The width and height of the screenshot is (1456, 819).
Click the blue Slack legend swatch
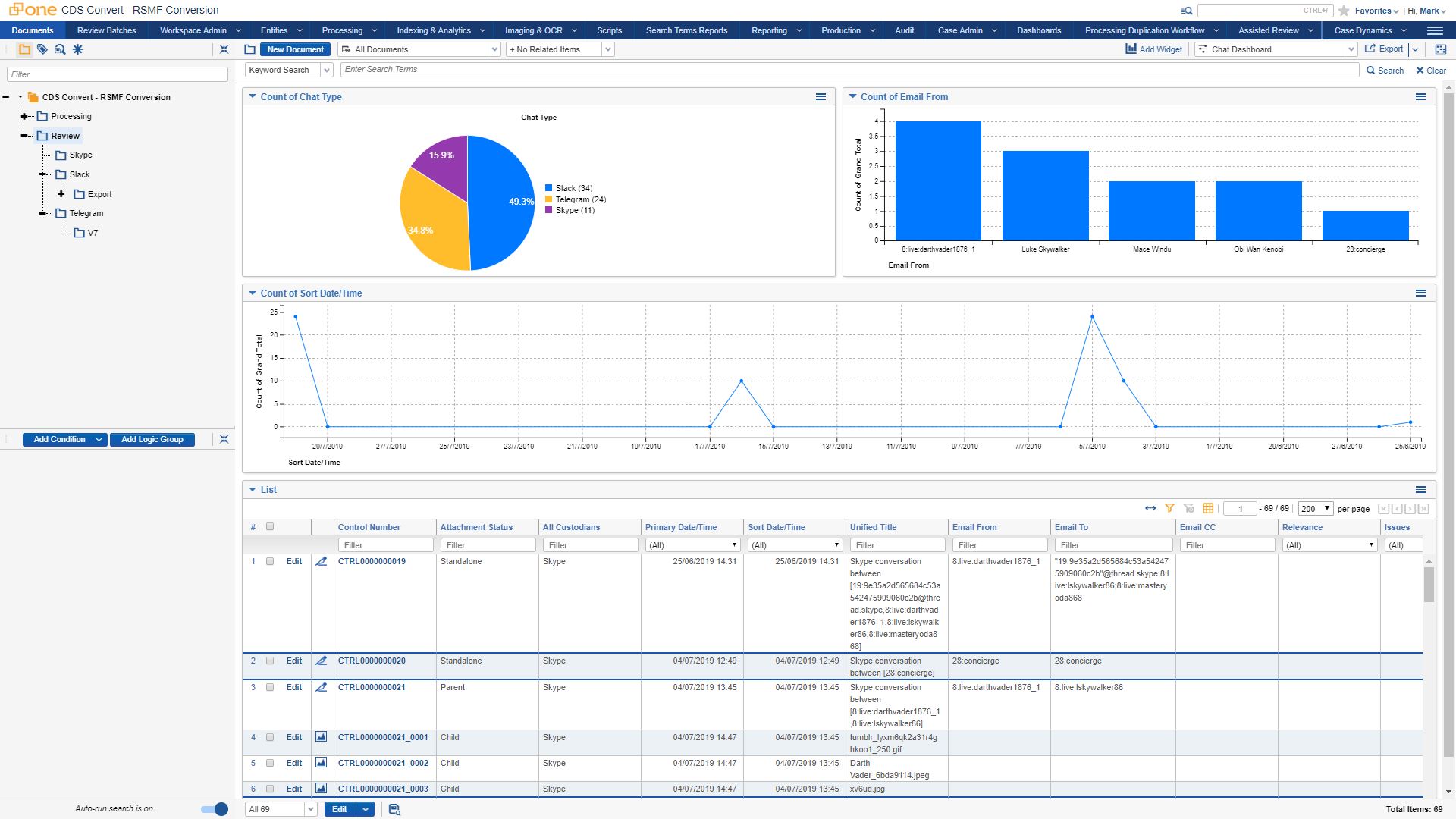point(549,188)
